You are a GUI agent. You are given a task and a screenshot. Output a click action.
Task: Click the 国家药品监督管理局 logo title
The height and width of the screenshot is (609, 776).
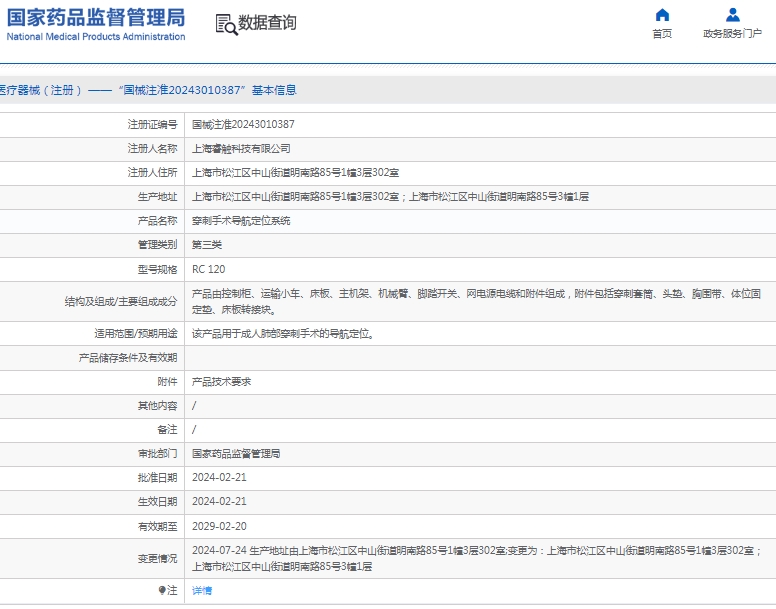point(96,17)
